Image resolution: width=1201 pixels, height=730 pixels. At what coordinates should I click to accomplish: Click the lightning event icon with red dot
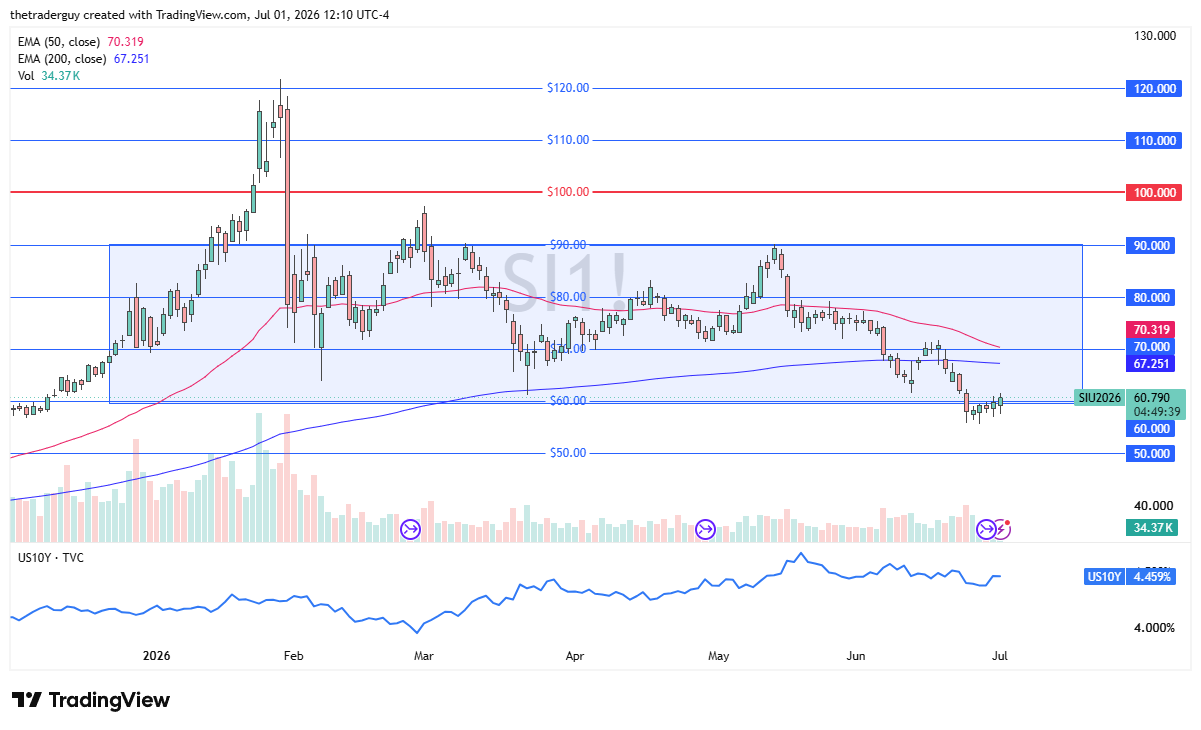tap(1002, 528)
